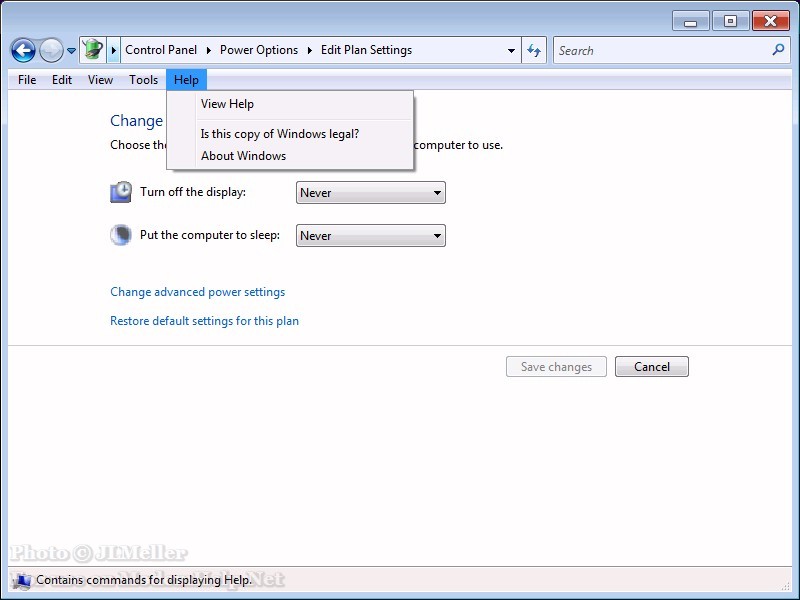The width and height of the screenshot is (800, 600).
Task: Click Power Options in the breadcrumb path
Action: click(x=258, y=50)
